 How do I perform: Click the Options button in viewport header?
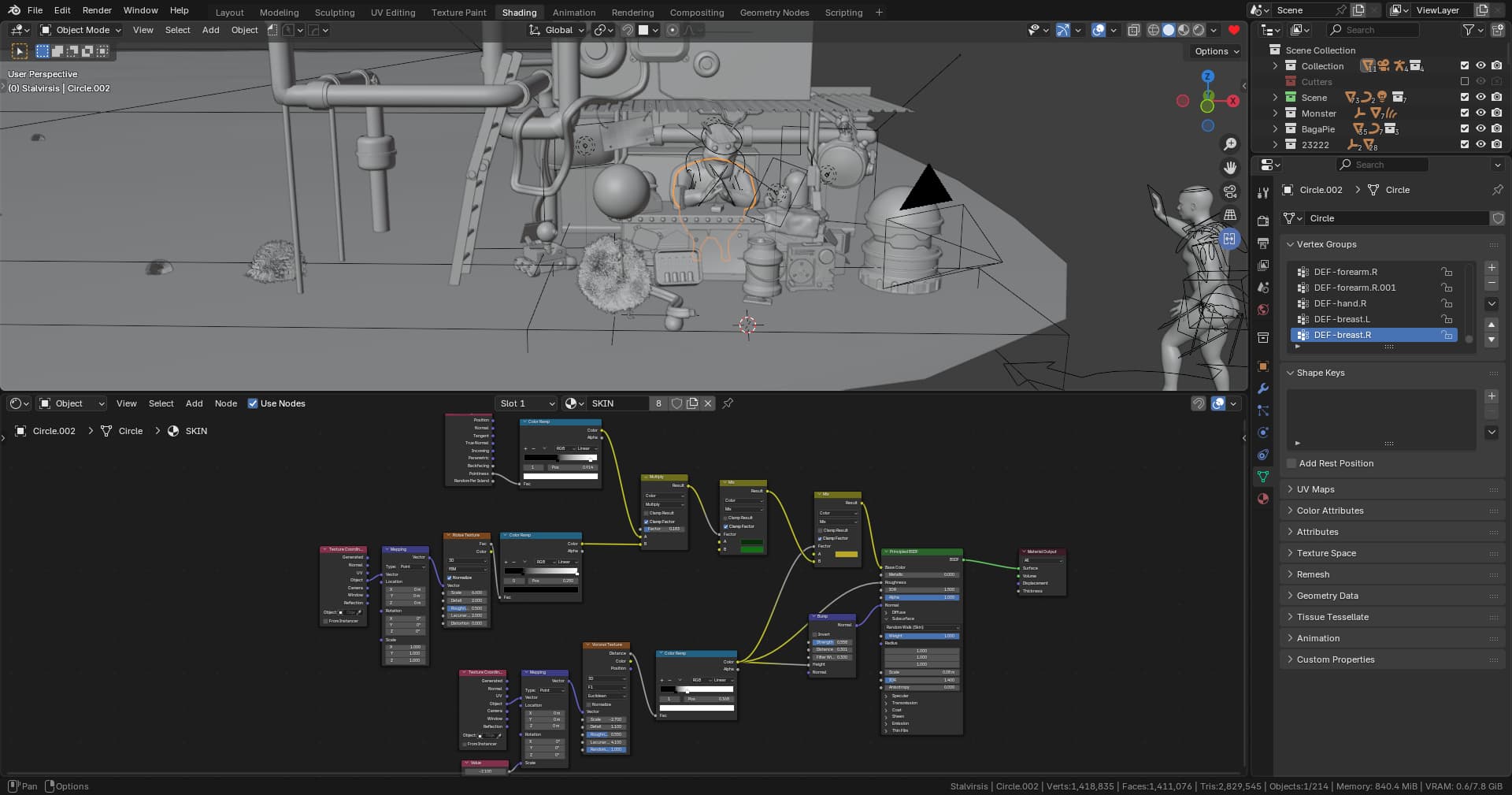[1216, 51]
